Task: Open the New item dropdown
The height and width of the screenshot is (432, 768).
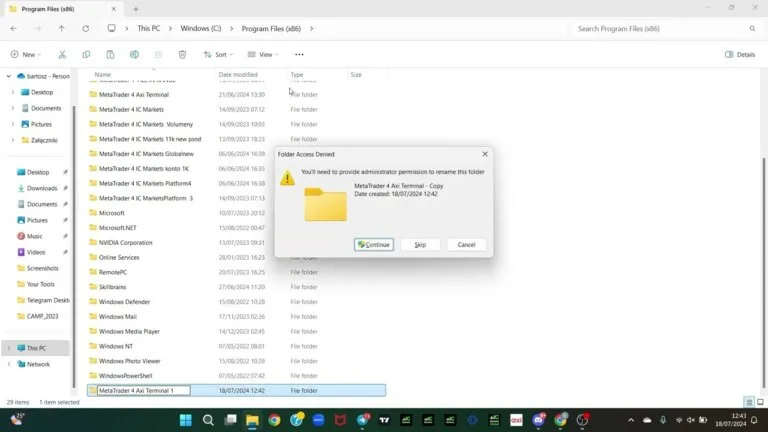Action: (x=26, y=54)
